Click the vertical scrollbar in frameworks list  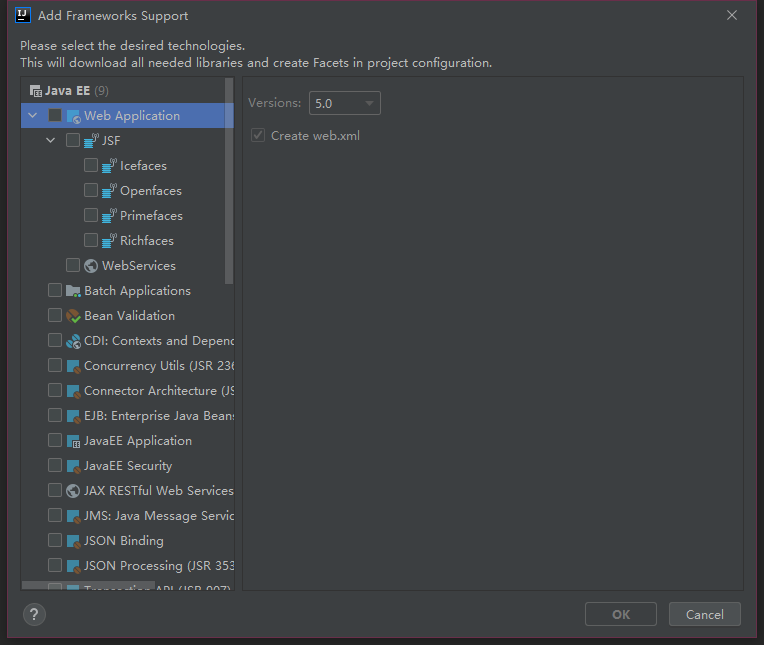click(x=229, y=181)
